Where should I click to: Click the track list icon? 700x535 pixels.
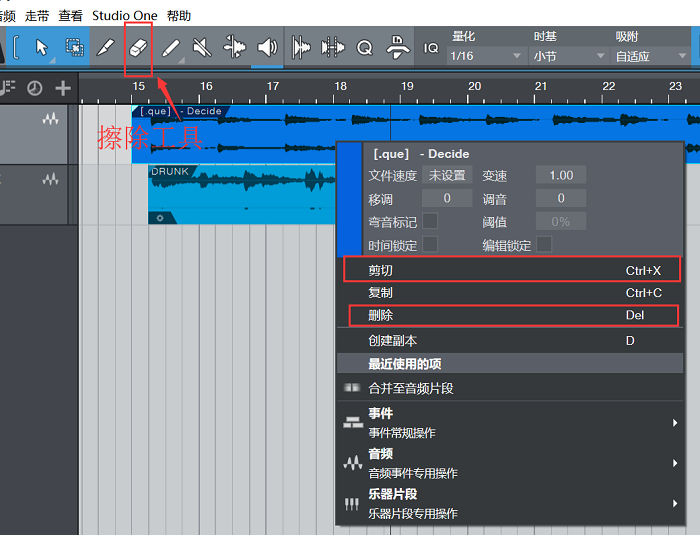8,88
